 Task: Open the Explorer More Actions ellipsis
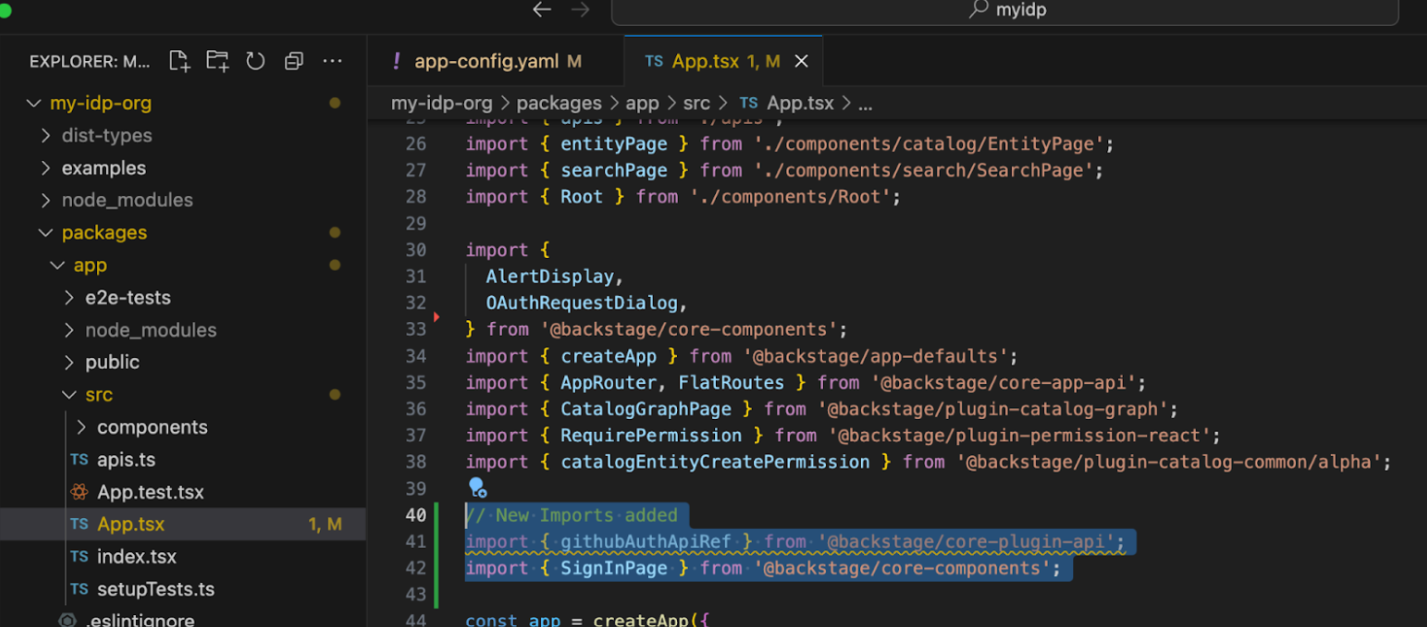[332, 61]
